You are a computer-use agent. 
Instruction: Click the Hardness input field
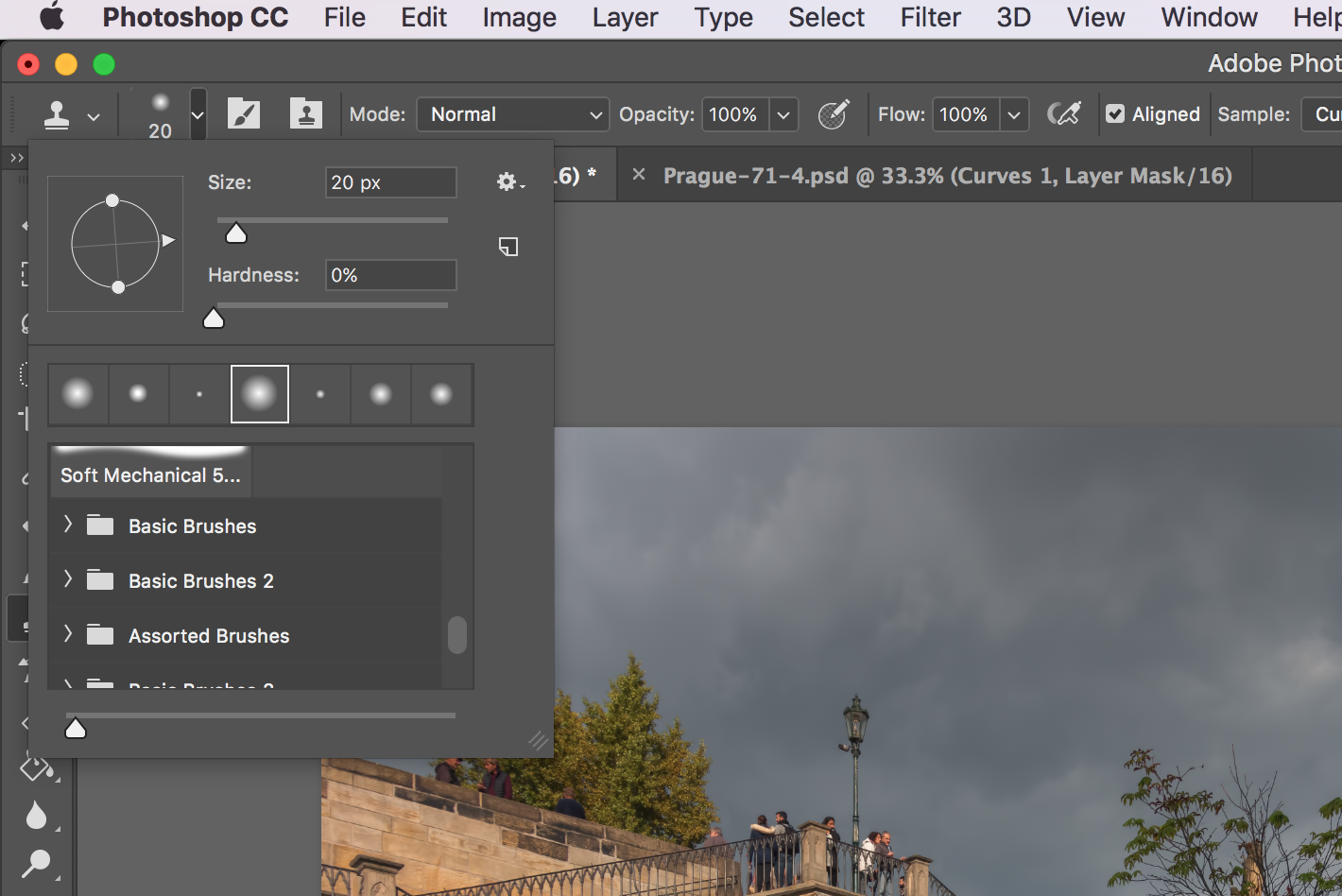[391, 275]
